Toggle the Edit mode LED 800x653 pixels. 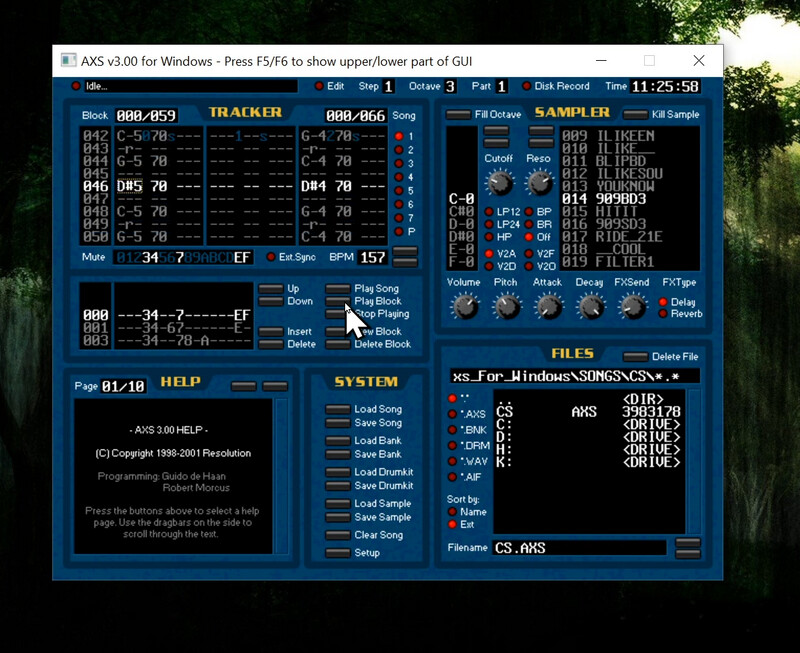click(319, 86)
